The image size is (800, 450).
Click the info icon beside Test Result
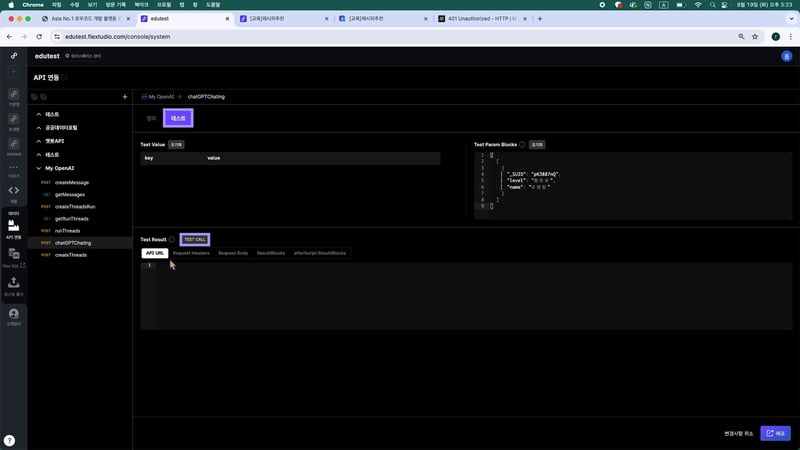coord(172,240)
